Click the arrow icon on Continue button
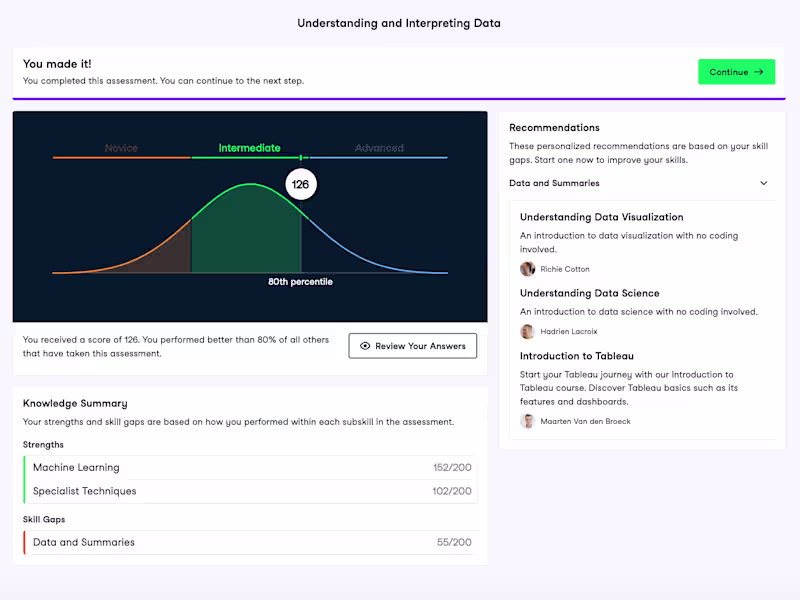 pyautogui.click(x=759, y=72)
